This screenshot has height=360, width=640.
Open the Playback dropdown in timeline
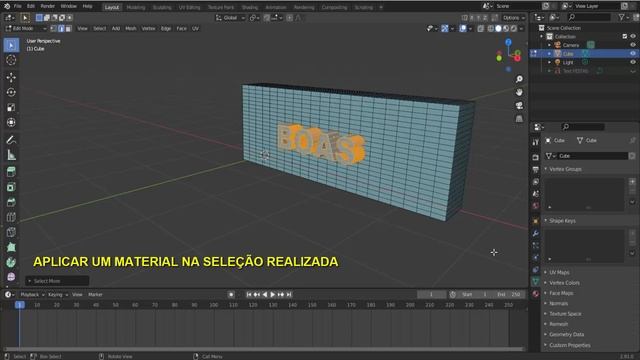coord(32,295)
